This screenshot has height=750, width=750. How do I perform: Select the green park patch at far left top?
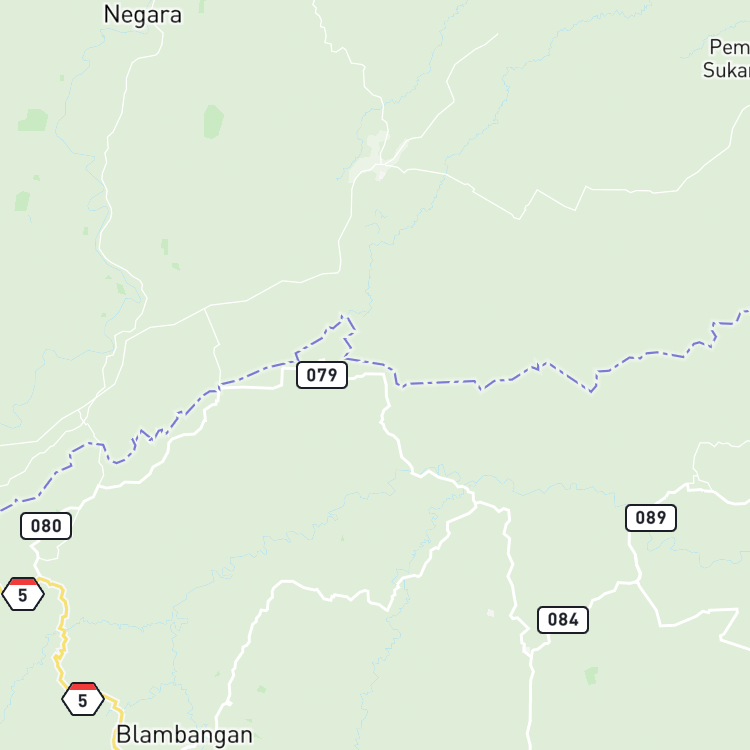(x=33, y=120)
